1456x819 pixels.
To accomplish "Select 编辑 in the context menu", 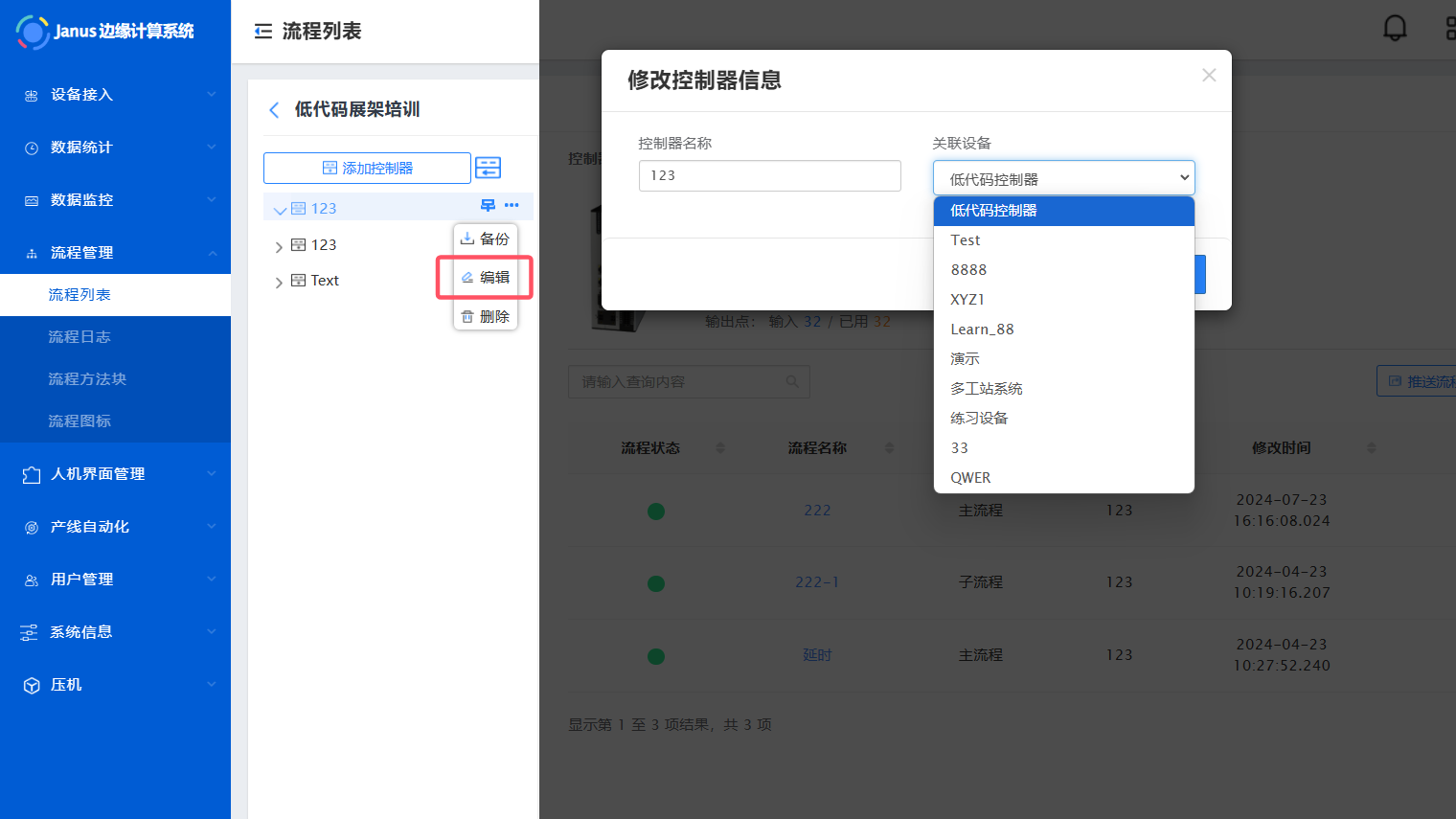I will [x=485, y=277].
